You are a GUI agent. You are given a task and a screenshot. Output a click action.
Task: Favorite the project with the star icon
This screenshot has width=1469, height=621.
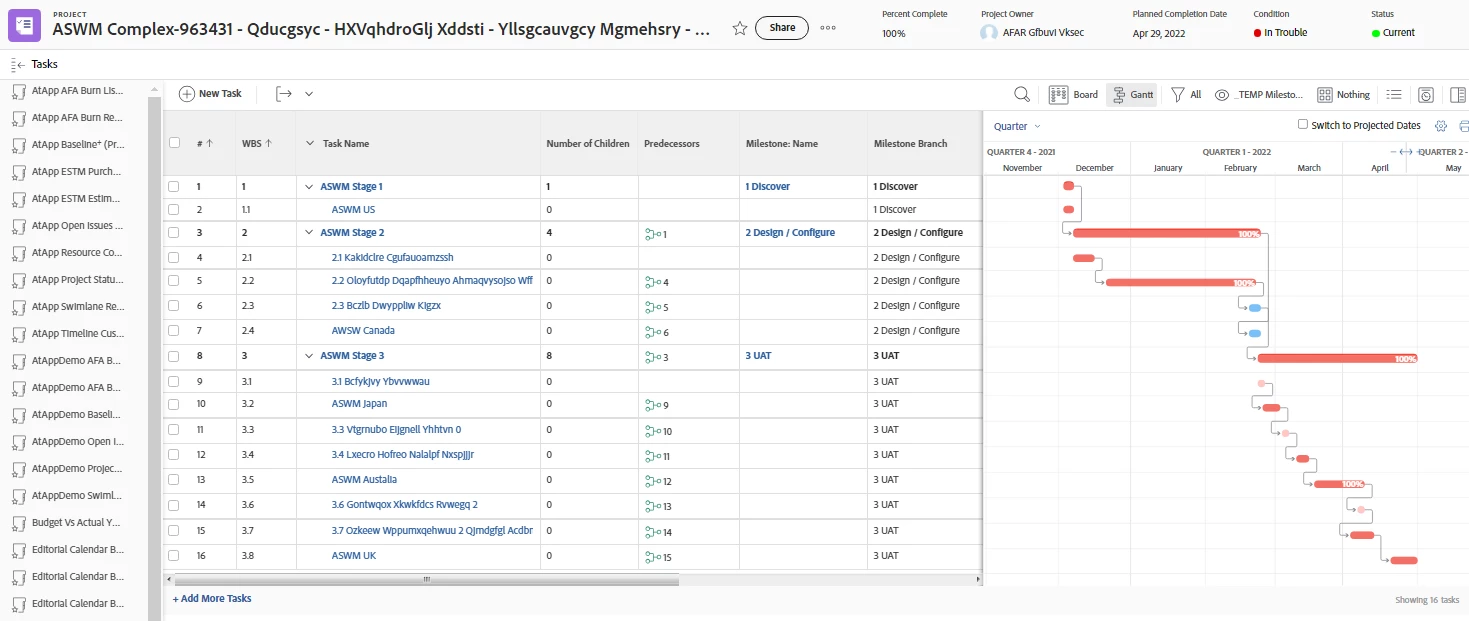[740, 29]
